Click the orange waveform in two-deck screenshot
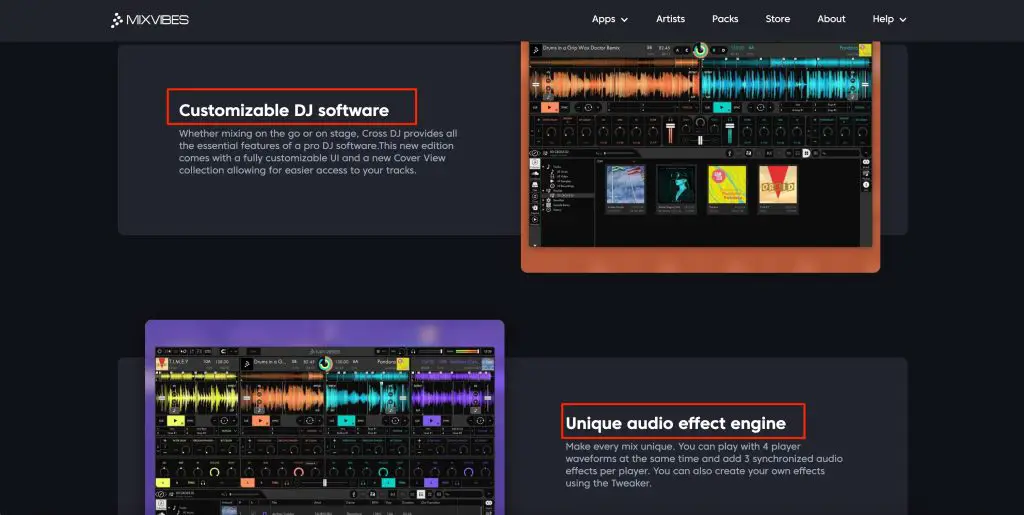Viewport: 1024px width, 515px height. [x=614, y=84]
